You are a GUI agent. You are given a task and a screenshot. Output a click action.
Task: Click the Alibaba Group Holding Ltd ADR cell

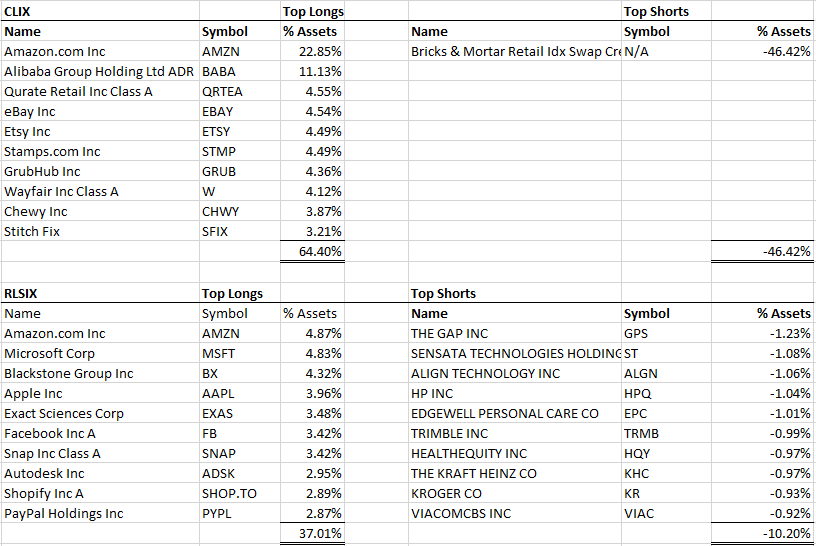[x=99, y=71]
